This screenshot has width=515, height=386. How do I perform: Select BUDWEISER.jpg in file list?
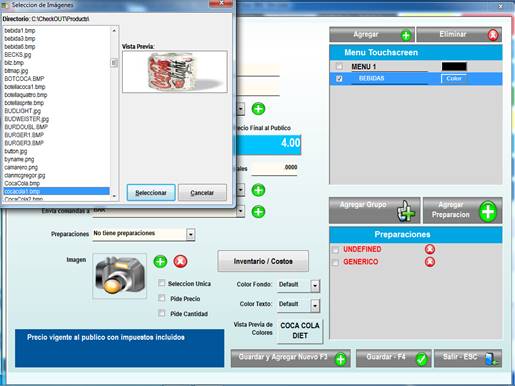pos(27,119)
